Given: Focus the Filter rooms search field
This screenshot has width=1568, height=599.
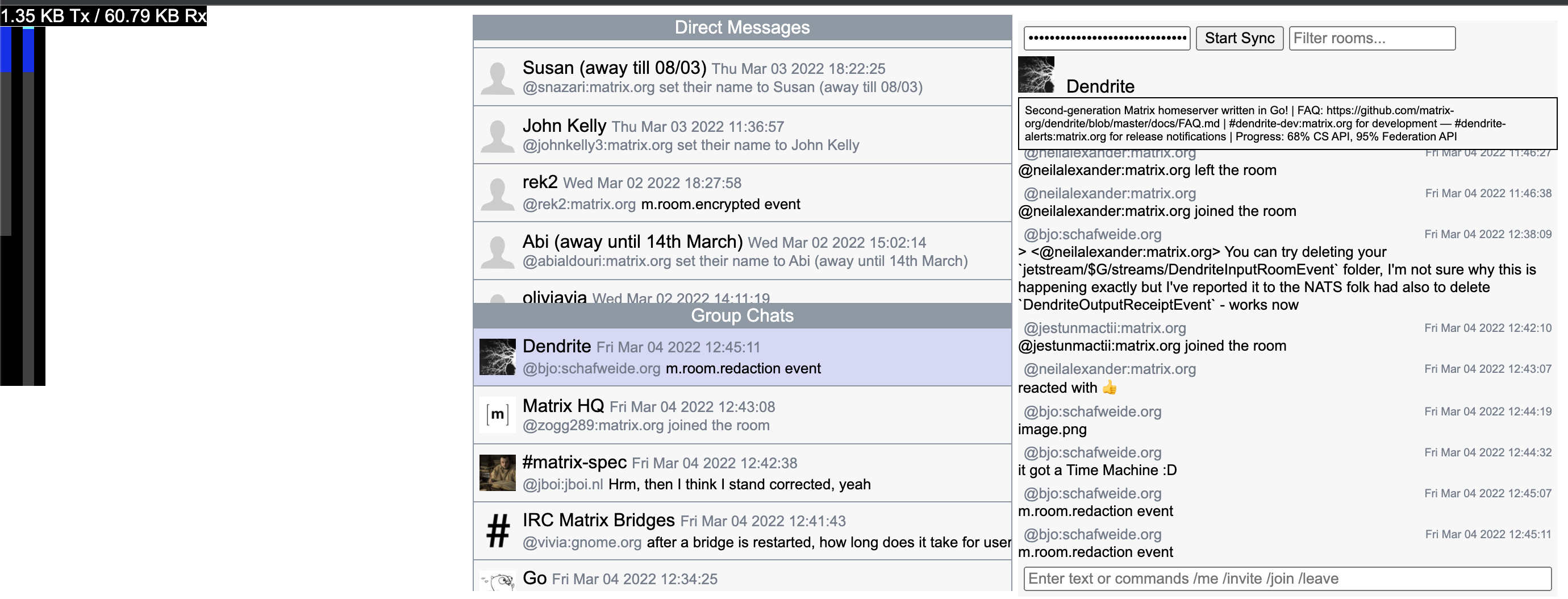Looking at the screenshot, I should click(x=1371, y=38).
